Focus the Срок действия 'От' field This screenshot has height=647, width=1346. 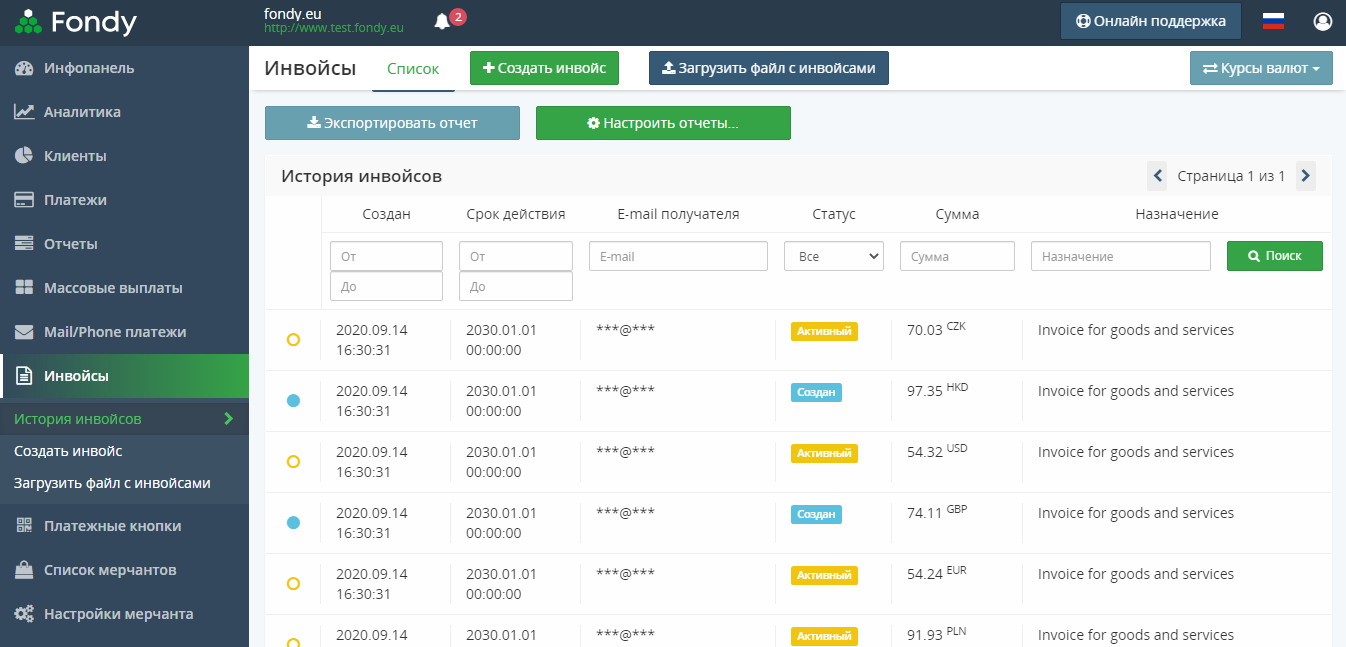(516, 256)
